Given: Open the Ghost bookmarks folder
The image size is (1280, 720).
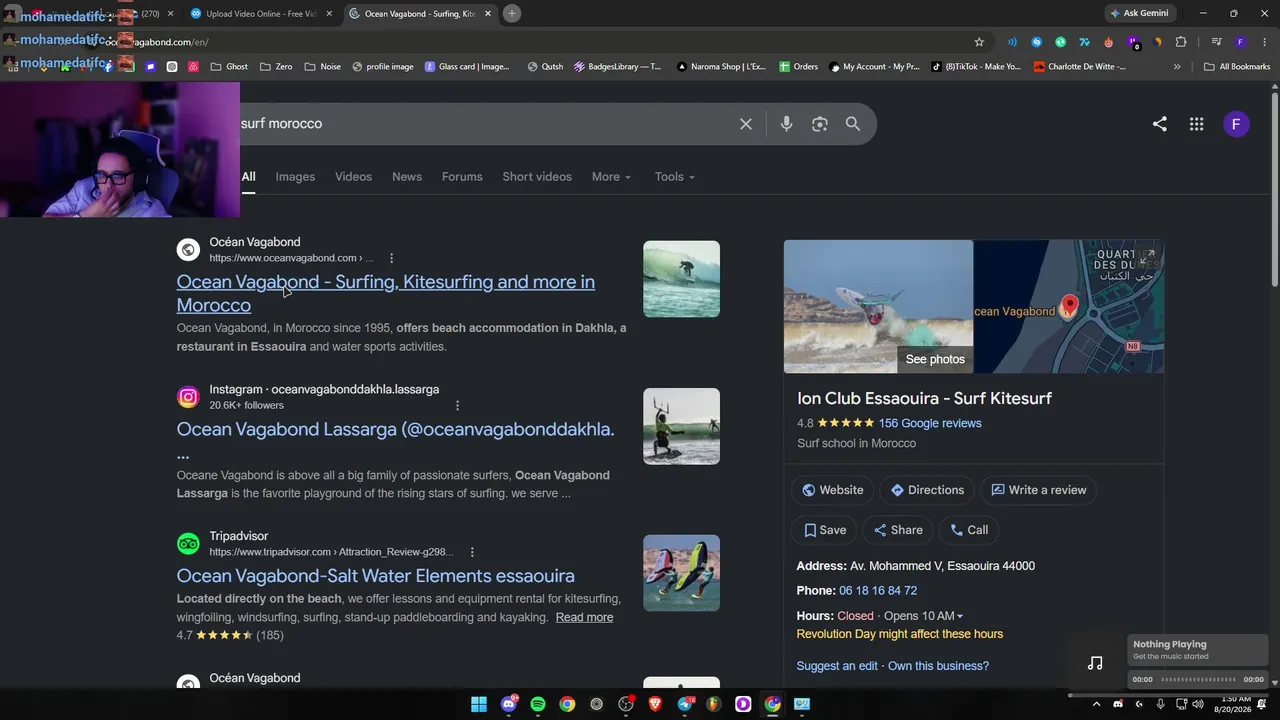Looking at the screenshot, I should [x=229, y=67].
